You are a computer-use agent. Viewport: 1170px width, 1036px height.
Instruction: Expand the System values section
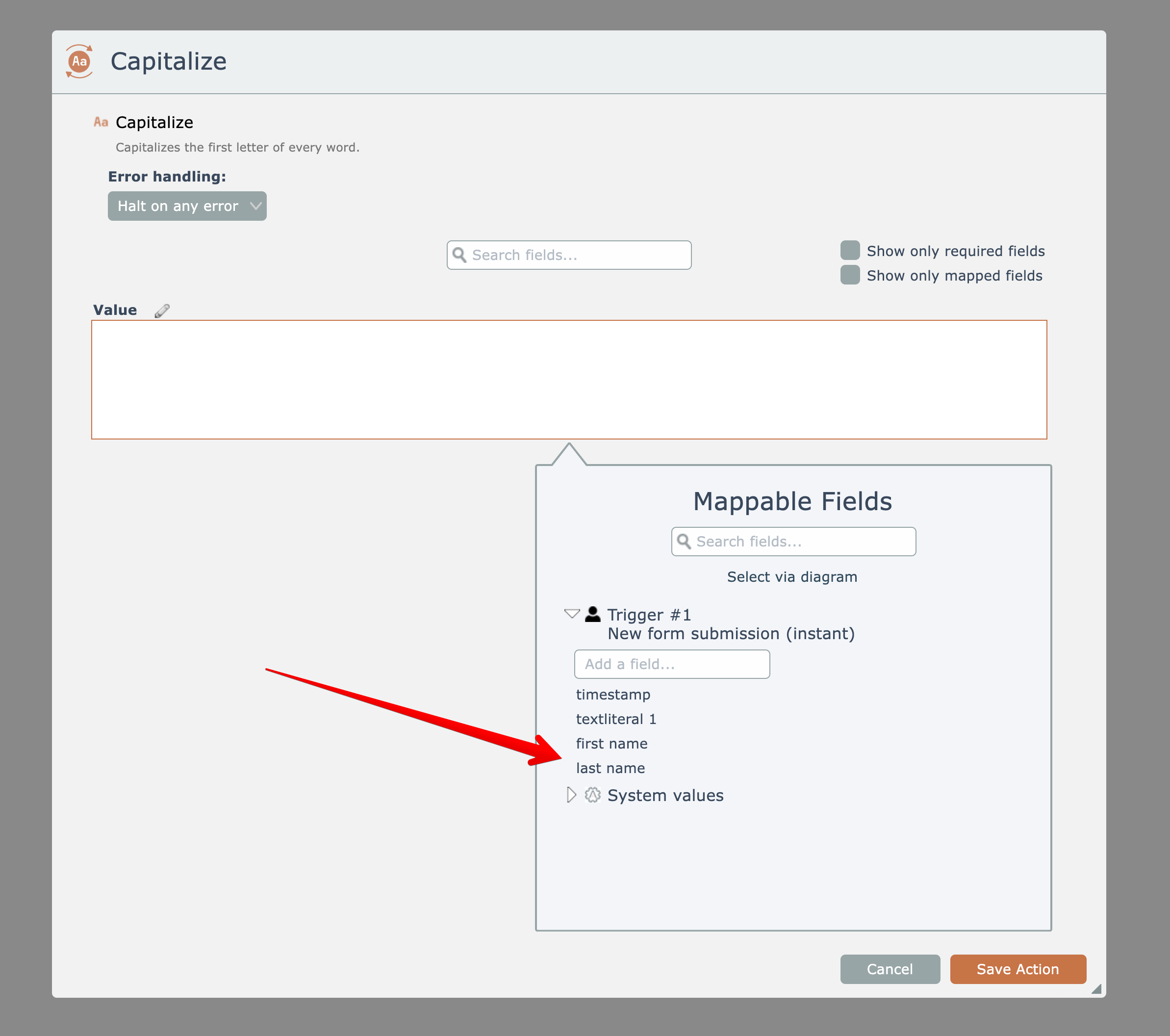[571, 795]
